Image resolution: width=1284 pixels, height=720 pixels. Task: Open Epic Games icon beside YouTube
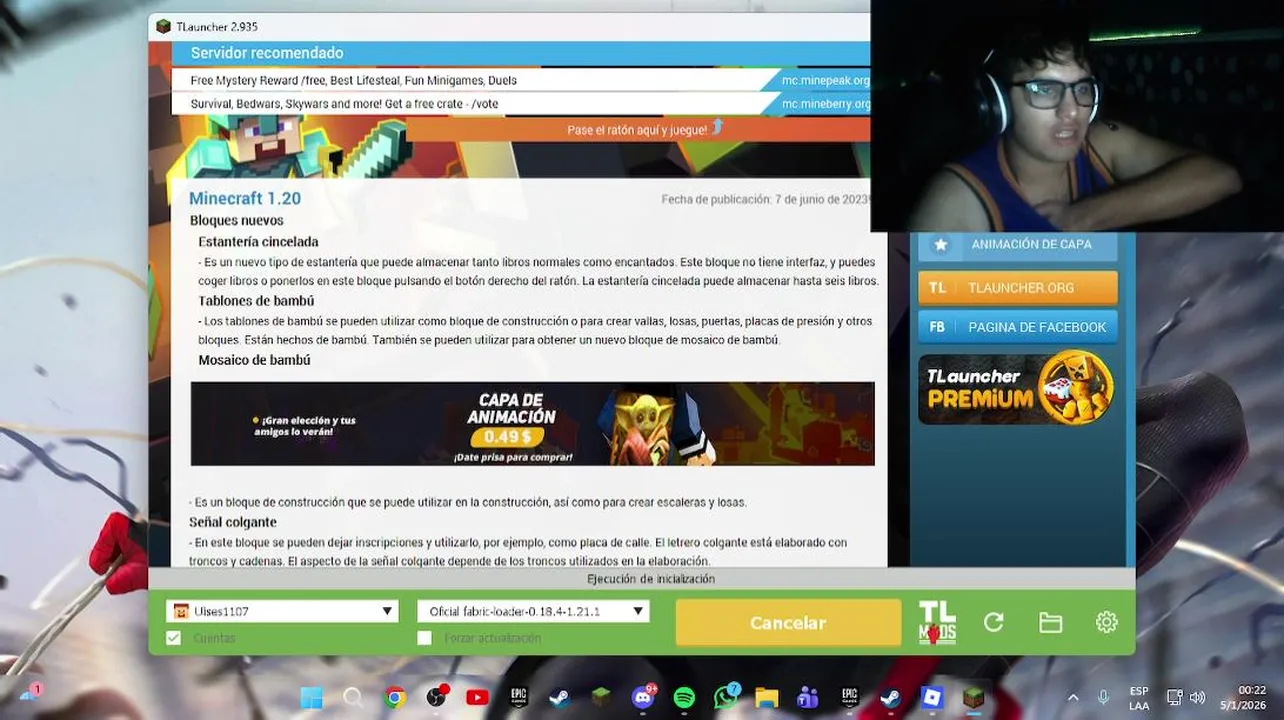[x=518, y=697]
